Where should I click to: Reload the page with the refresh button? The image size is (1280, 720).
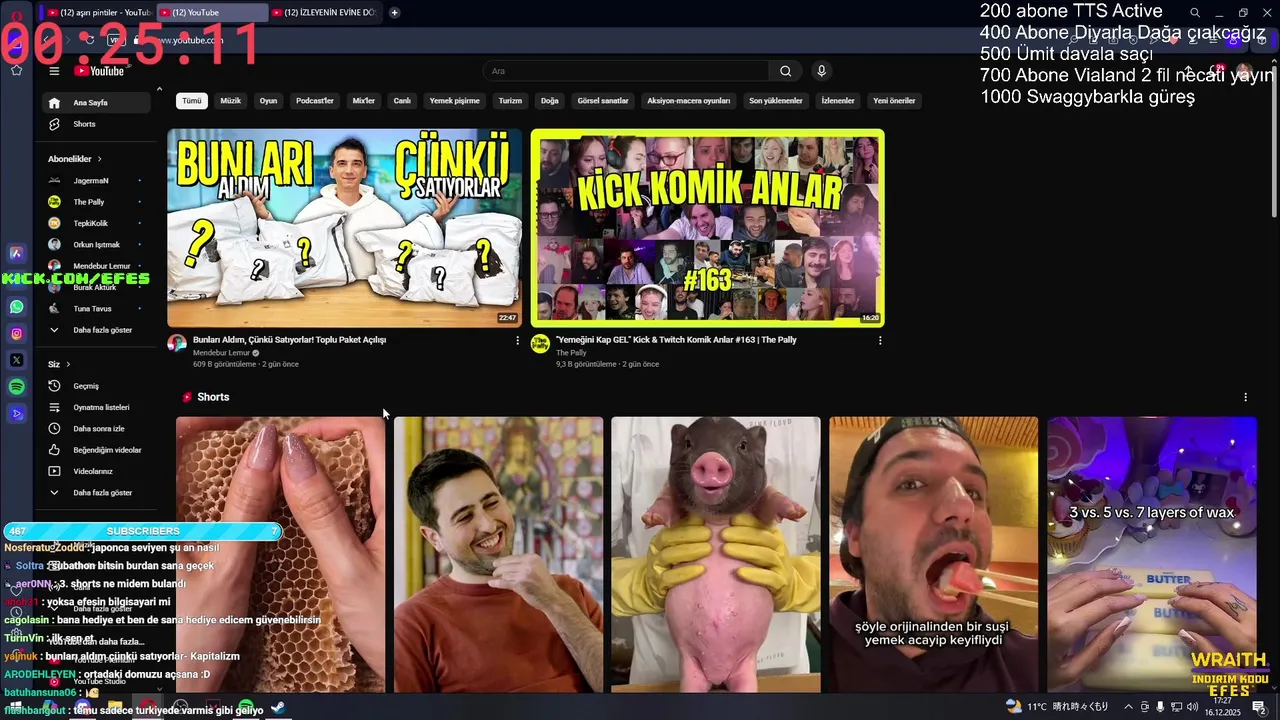coord(90,40)
